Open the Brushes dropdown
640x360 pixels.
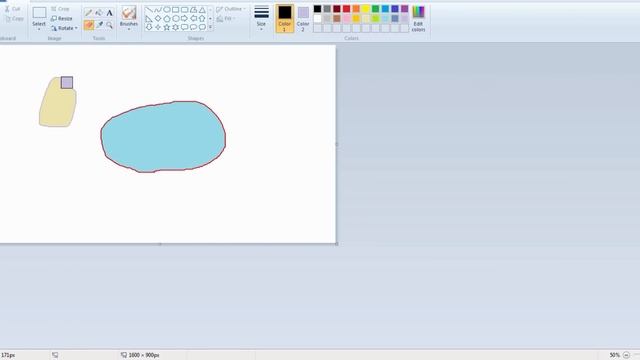click(129, 29)
